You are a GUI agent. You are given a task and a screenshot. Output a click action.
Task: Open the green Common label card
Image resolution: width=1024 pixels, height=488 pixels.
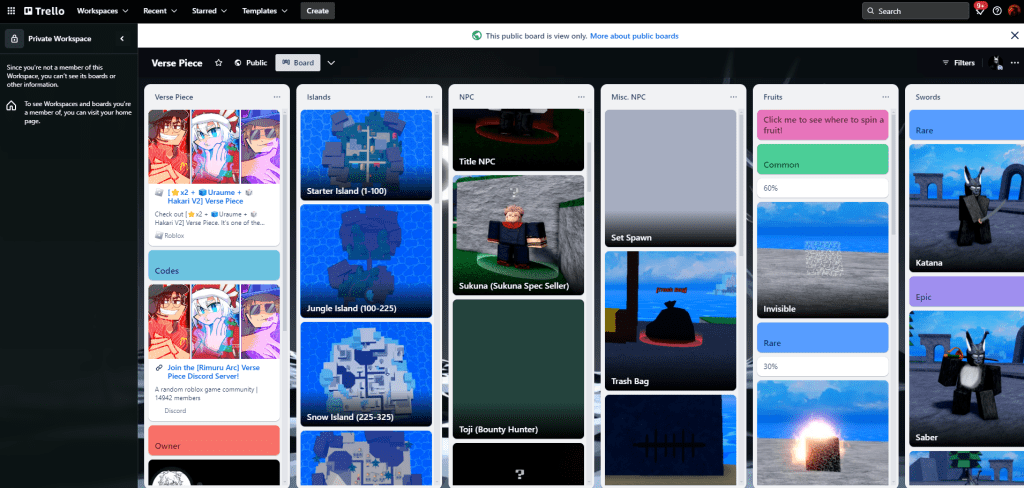823,164
